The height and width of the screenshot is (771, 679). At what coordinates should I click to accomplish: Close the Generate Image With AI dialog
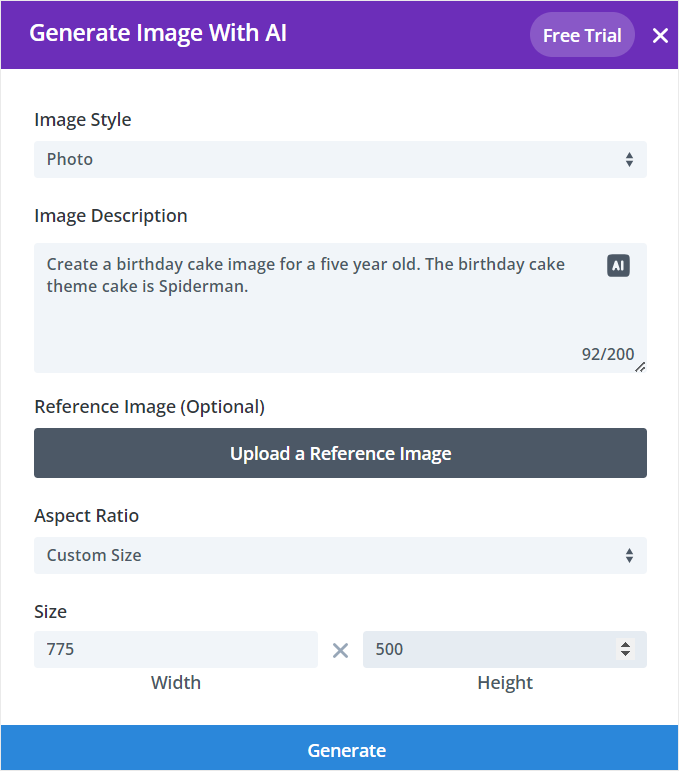(x=660, y=35)
